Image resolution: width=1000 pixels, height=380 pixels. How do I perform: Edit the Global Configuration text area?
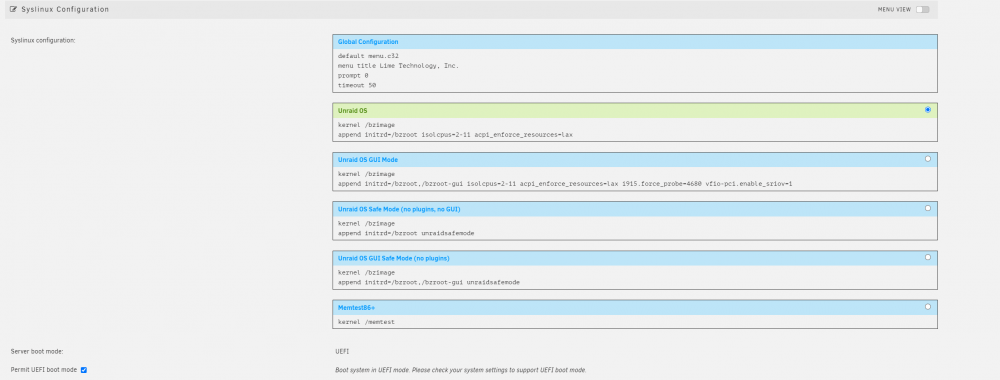click(635, 71)
